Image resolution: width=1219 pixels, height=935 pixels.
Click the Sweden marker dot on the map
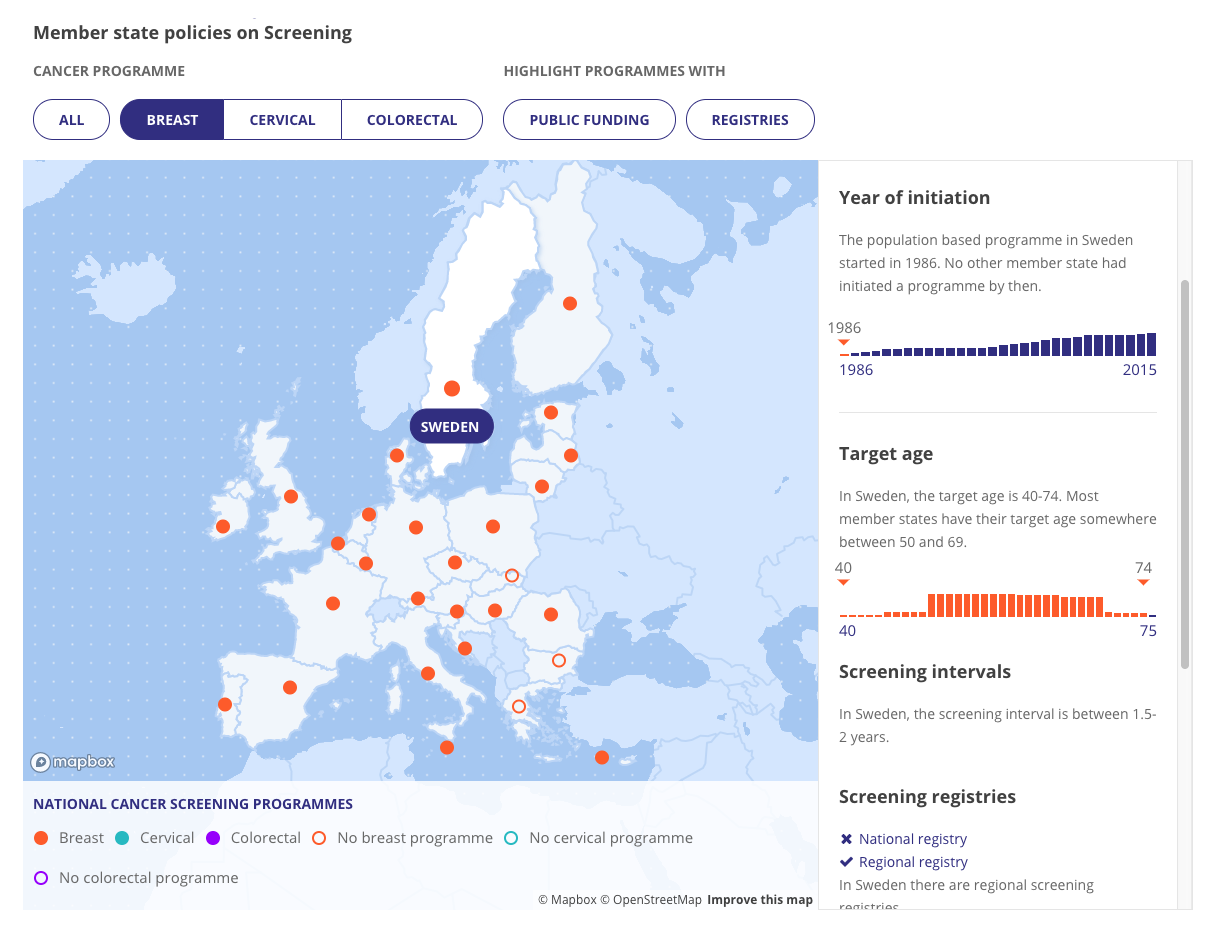452,388
